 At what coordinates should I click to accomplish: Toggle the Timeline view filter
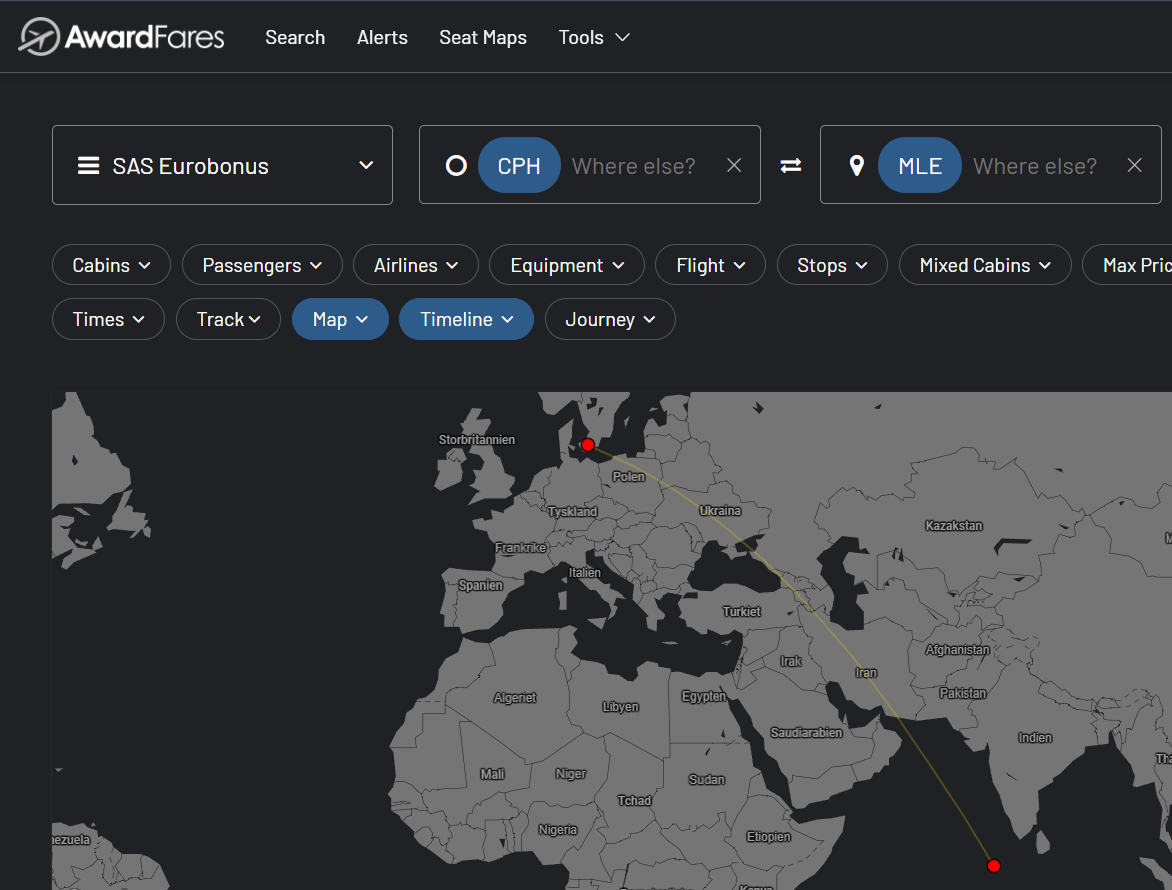coord(466,319)
